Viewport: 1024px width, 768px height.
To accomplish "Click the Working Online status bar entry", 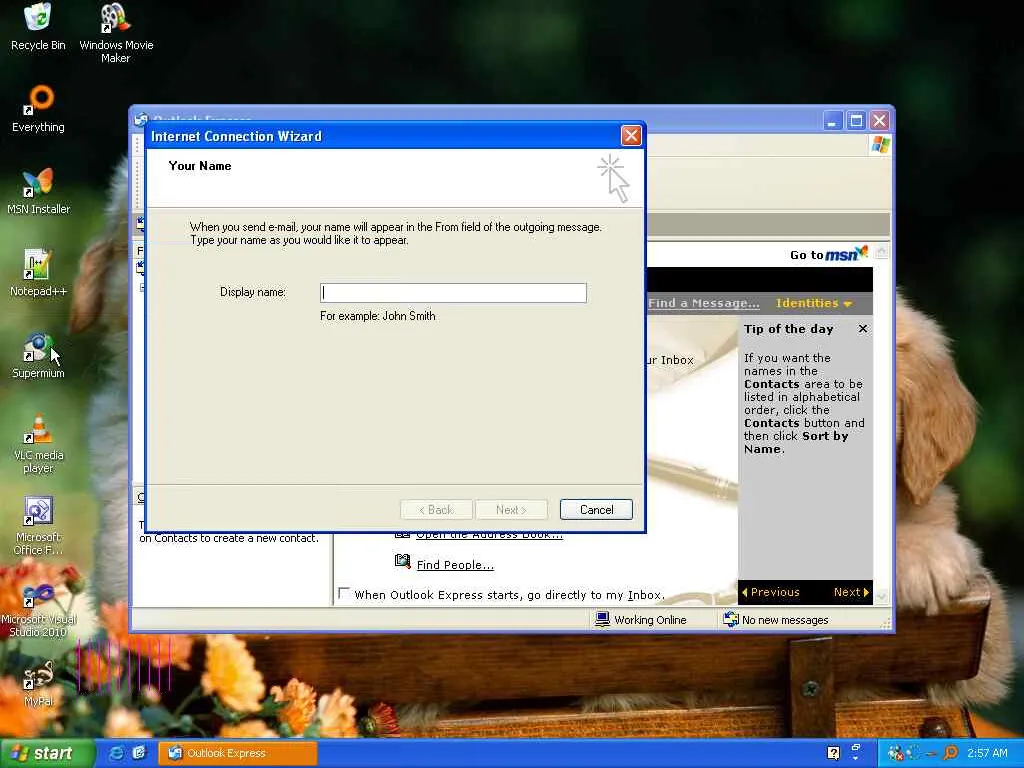I will [x=641, y=620].
